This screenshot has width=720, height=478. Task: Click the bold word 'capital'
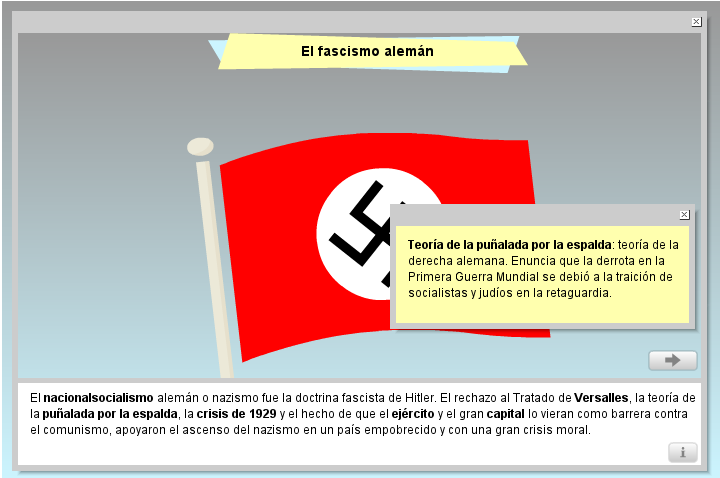506,413
